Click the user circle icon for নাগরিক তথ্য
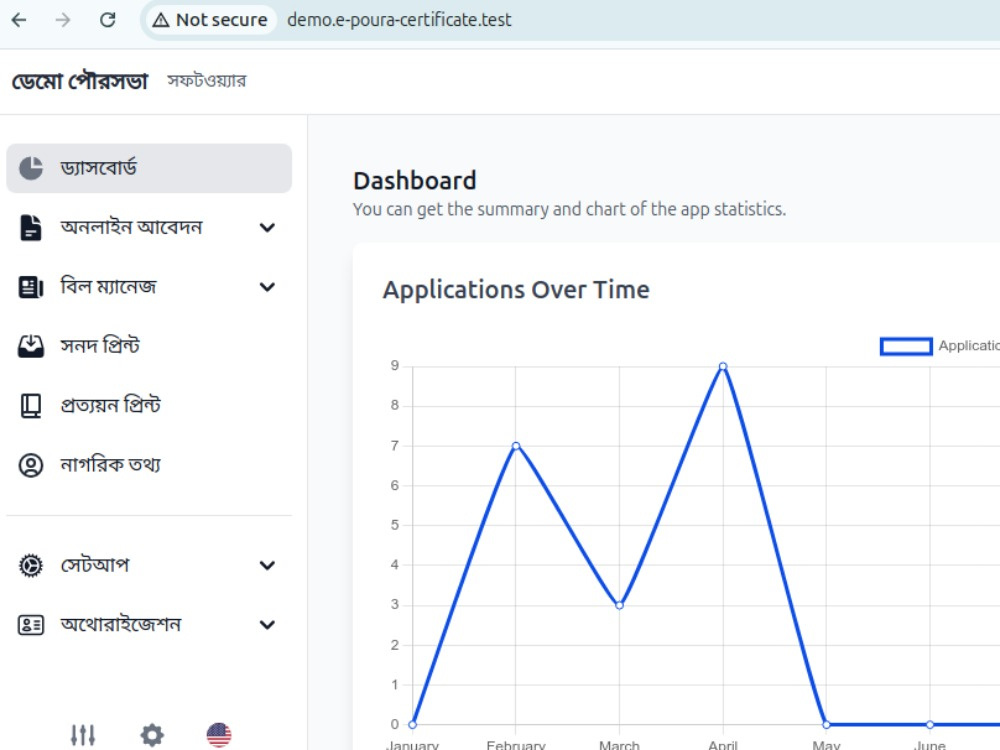This screenshot has width=1000, height=750. (x=31, y=465)
